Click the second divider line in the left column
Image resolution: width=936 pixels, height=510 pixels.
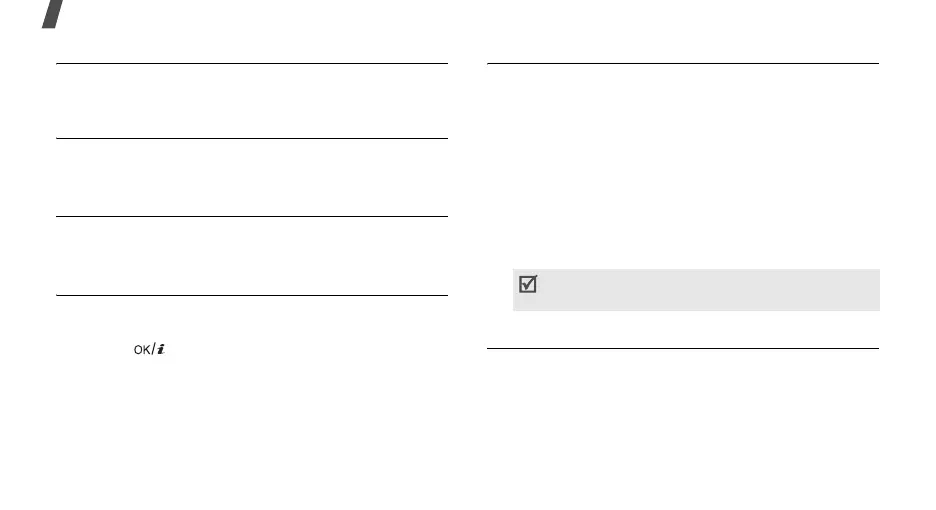coord(251,139)
